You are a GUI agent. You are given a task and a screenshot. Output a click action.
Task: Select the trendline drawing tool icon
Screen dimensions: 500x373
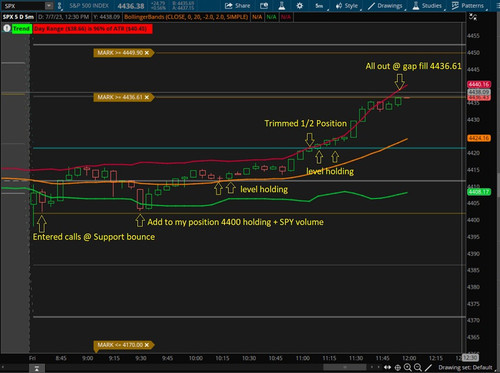pos(428,368)
